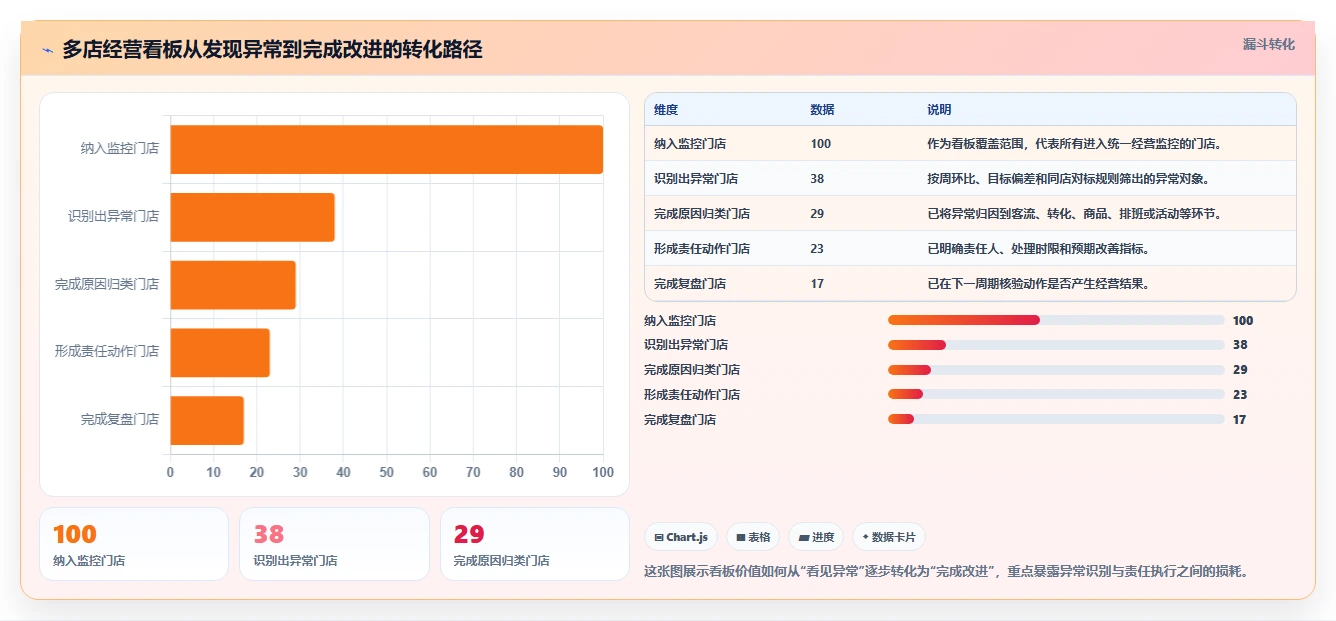This screenshot has height=621, width=1336.
Task: Click the 纳入监控门店 progress bar
Action: click(x=1056, y=320)
